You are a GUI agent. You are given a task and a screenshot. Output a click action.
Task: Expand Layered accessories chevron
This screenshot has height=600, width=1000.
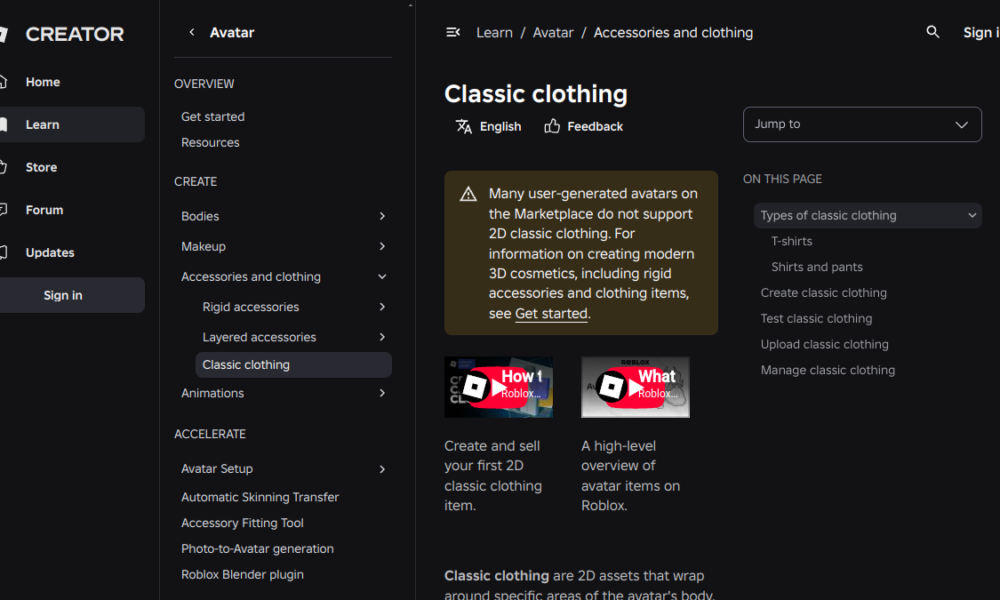(x=382, y=337)
